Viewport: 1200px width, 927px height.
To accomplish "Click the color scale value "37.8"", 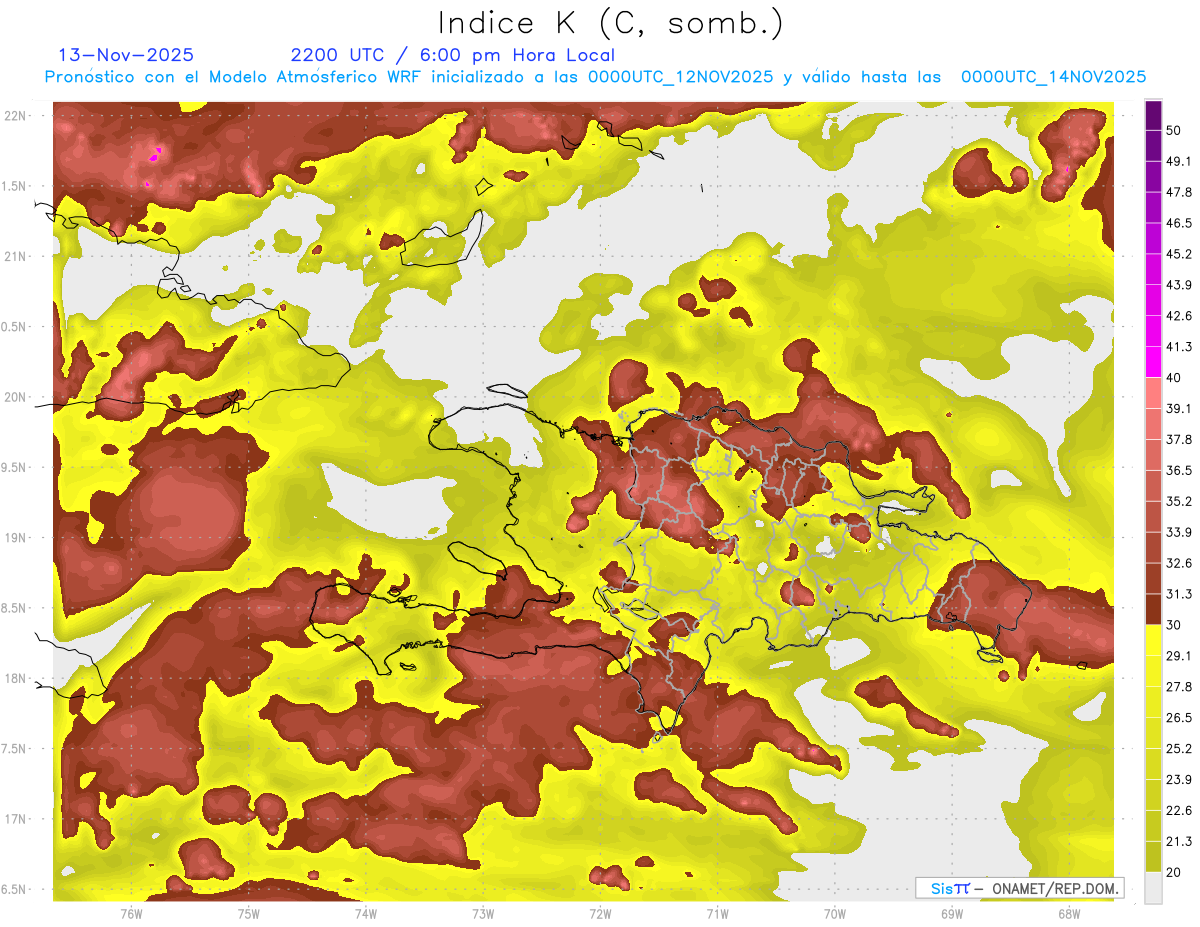I will 1179,439.
